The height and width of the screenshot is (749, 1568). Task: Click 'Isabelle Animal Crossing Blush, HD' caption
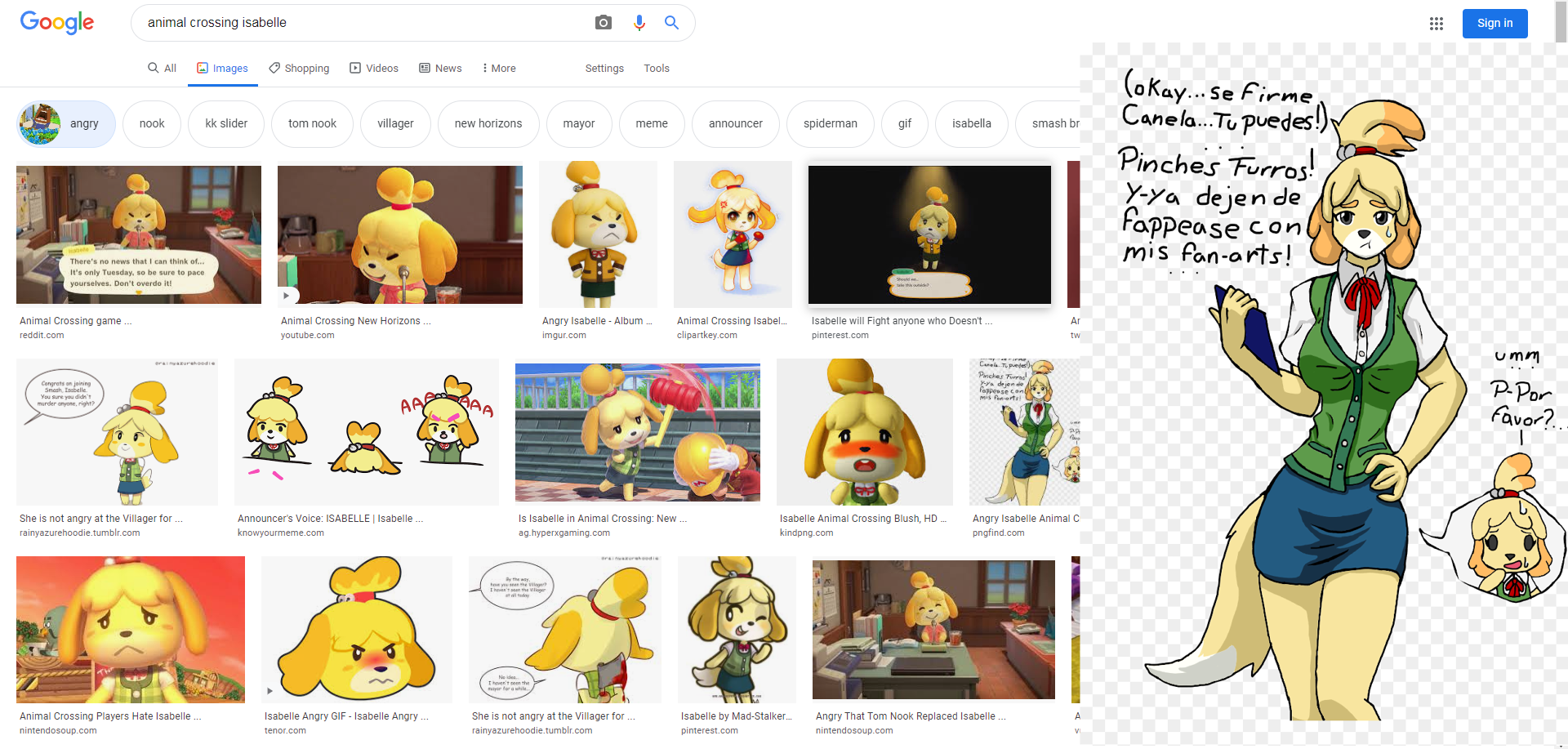click(863, 519)
